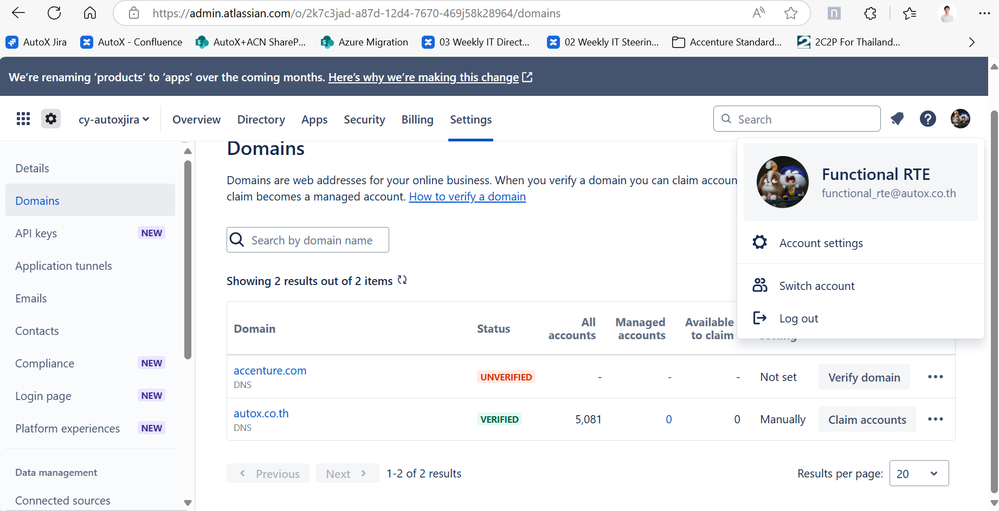Open browser settings and more ellipsis
999x511 pixels.
coord(984,13)
